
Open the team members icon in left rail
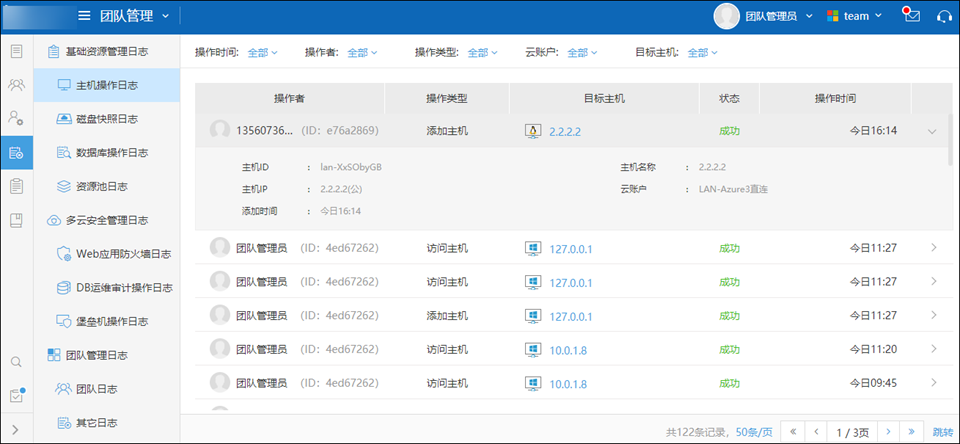tap(17, 85)
